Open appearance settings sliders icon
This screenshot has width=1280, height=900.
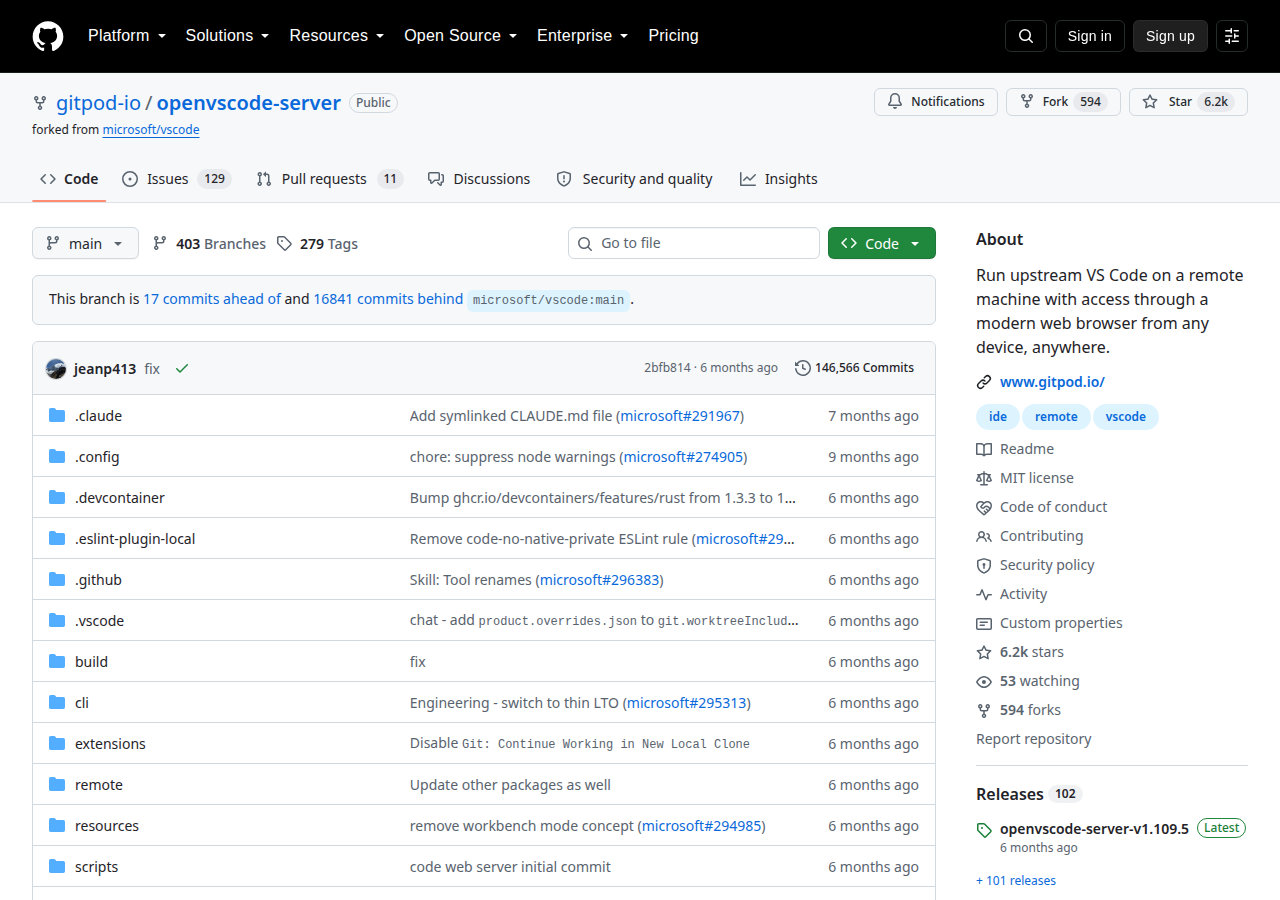(x=1232, y=36)
